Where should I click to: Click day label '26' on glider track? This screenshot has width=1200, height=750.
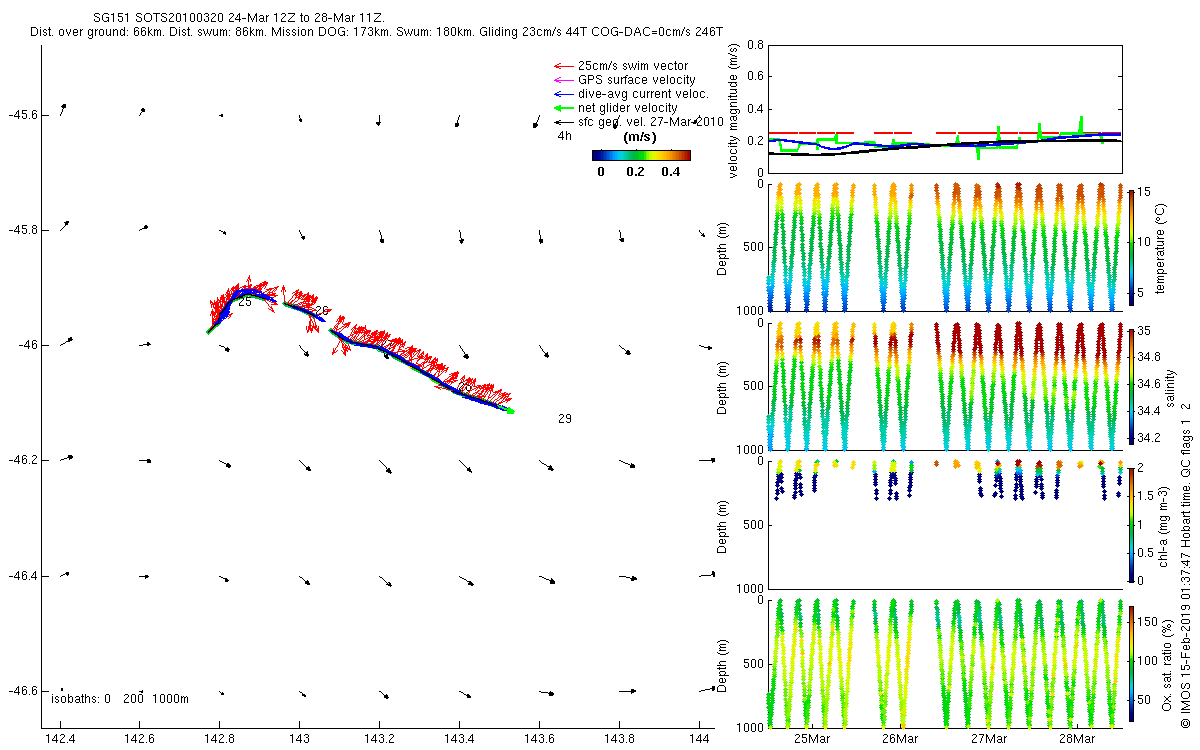pos(322,311)
